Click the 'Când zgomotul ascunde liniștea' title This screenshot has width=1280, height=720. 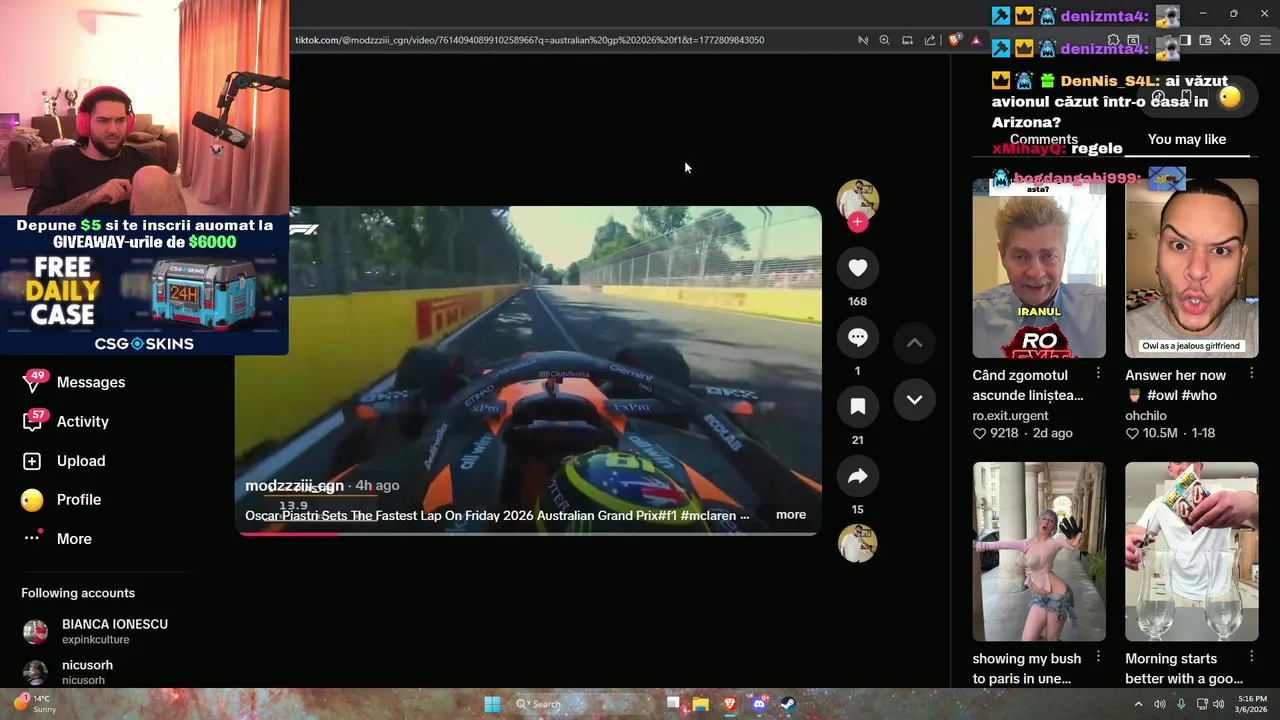(1028, 385)
